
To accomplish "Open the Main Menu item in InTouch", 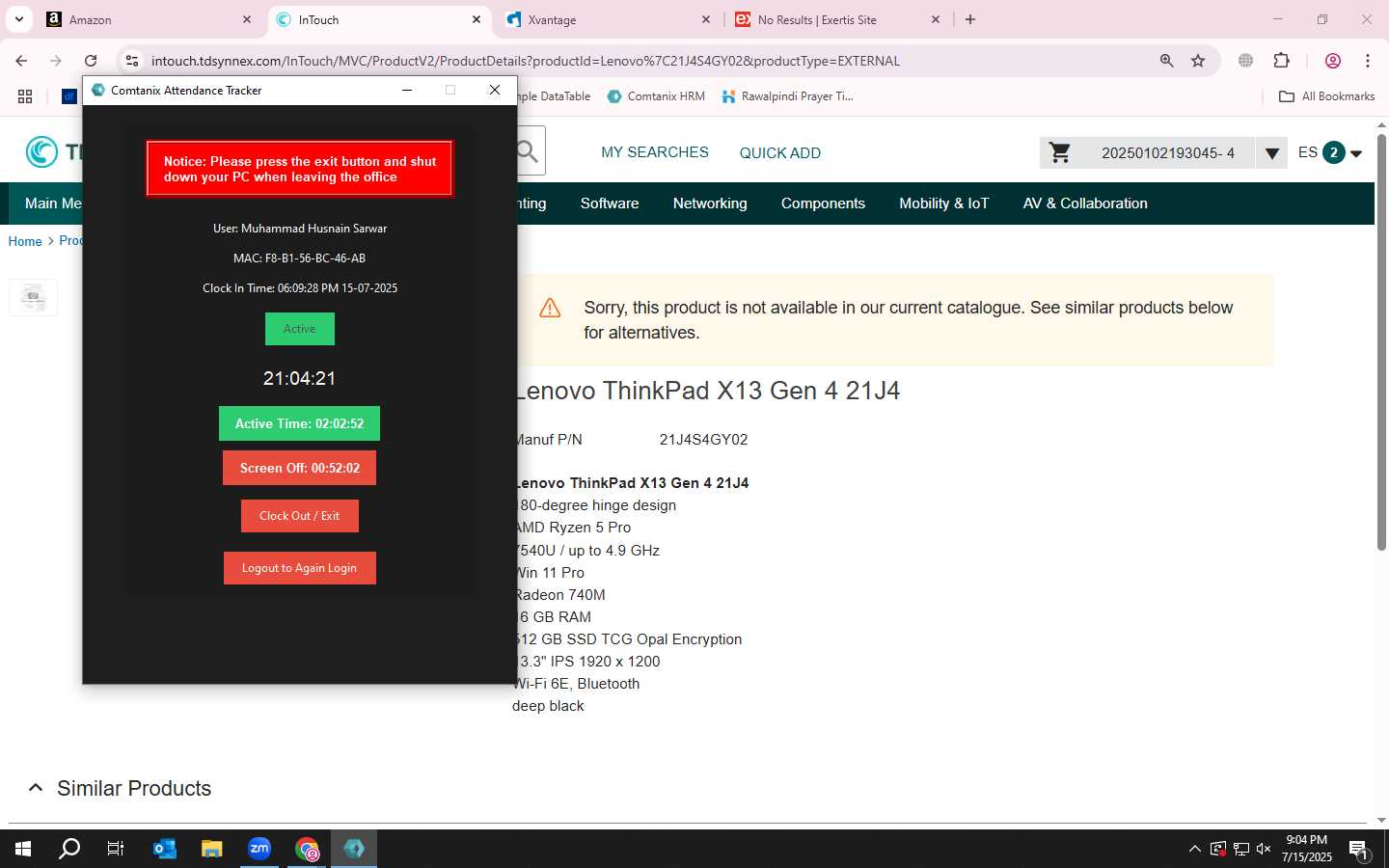I will (53, 203).
